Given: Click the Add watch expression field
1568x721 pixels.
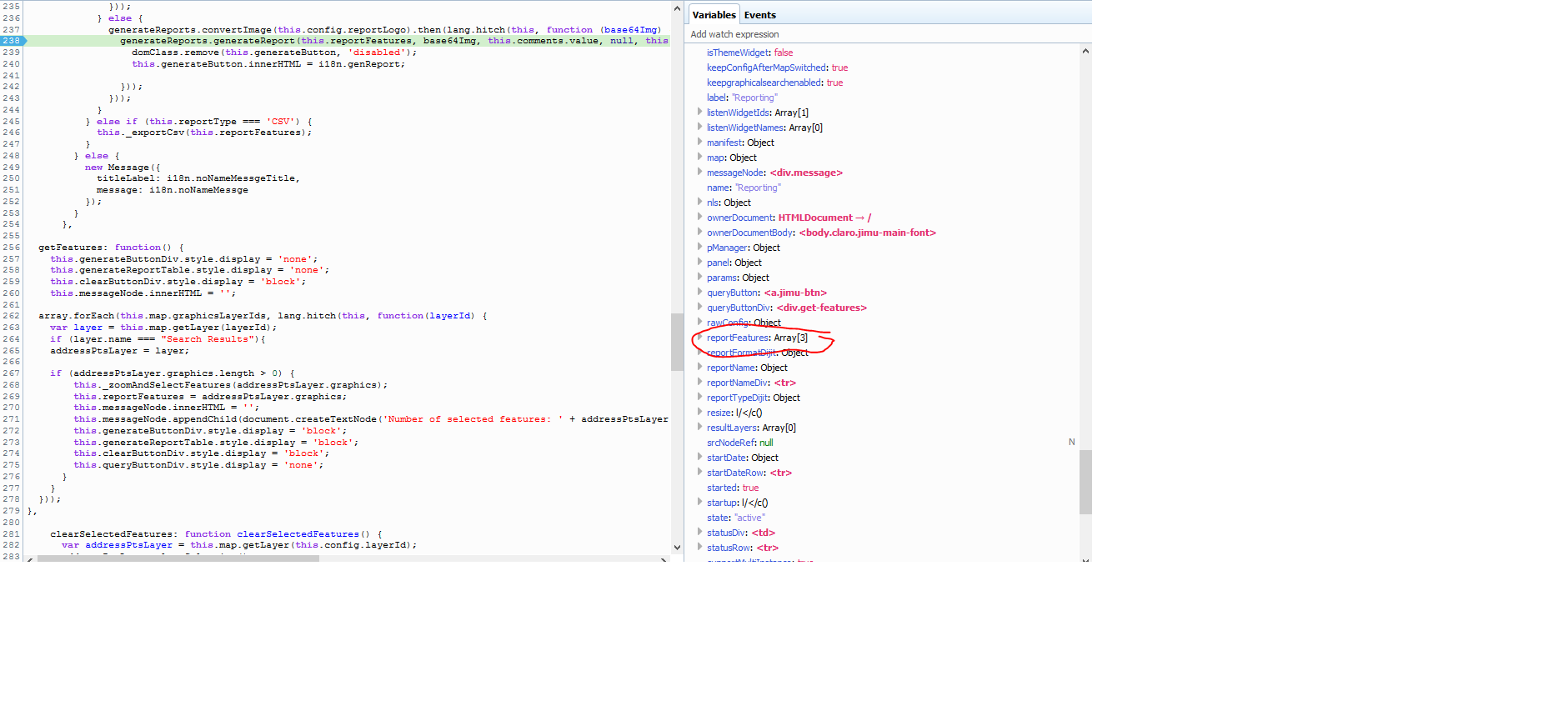Looking at the screenshot, I should tap(889, 34).
